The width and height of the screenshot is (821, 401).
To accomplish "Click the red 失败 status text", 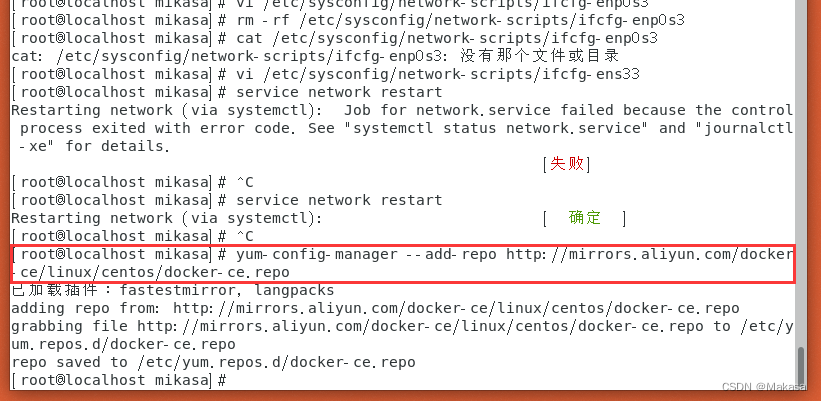I will click(x=567, y=164).
